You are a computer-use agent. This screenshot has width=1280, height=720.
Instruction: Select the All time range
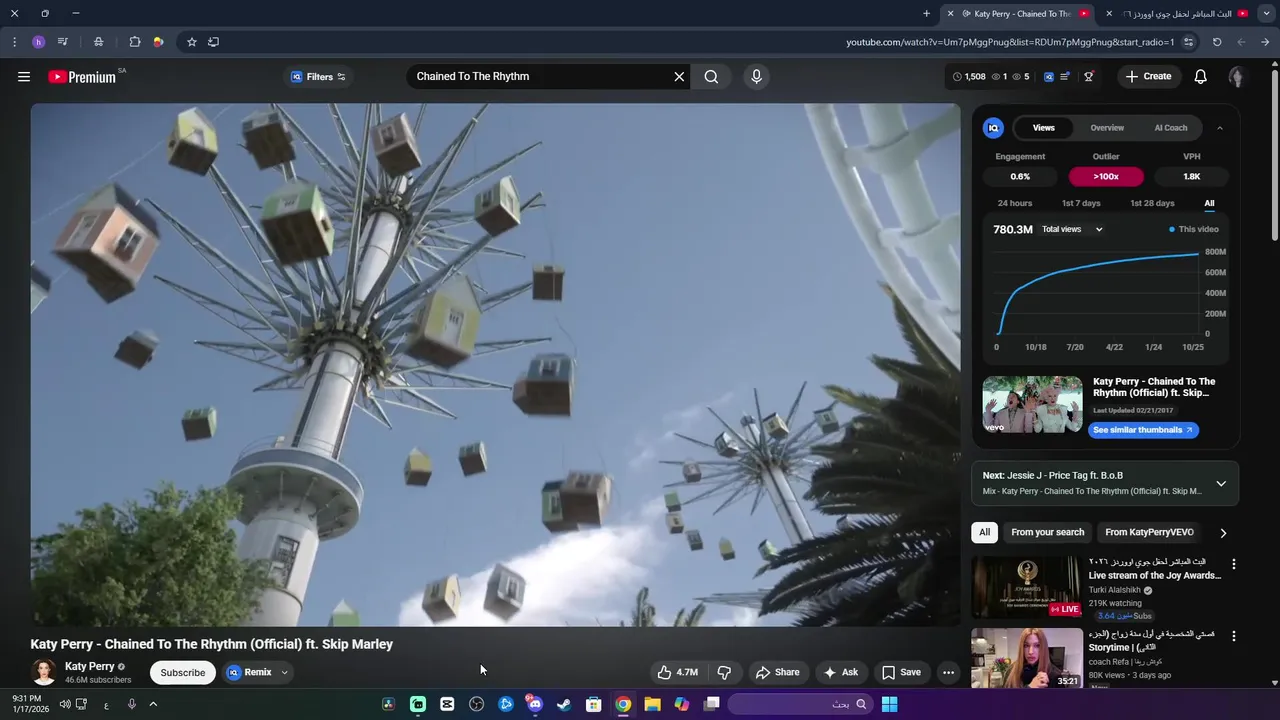pyautogui.click(x=1209, y=203)
